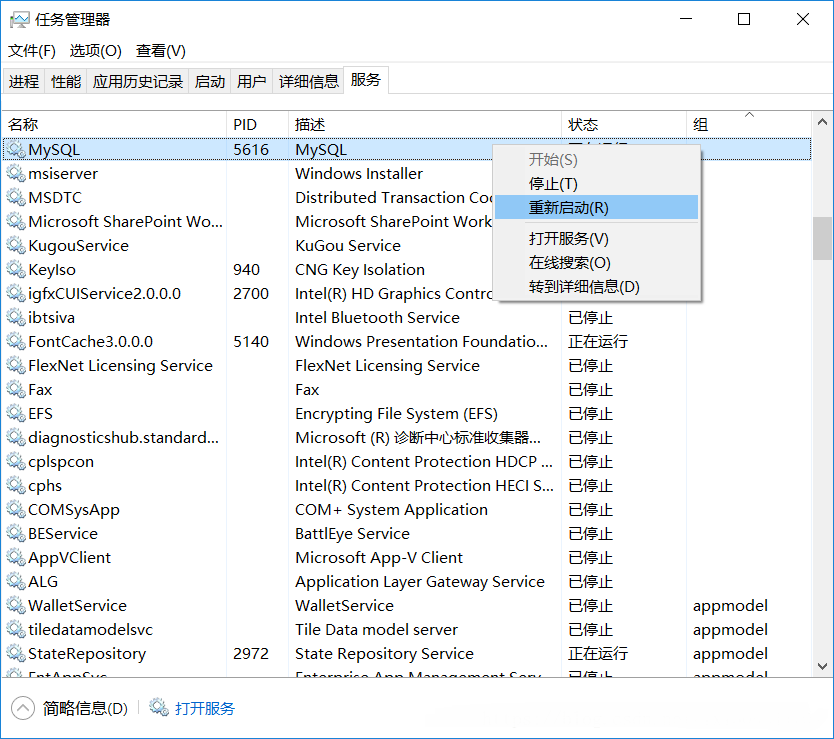Click the StateRepository service icon
This screenshot has height=739, width=834.
tap(16, 654)
